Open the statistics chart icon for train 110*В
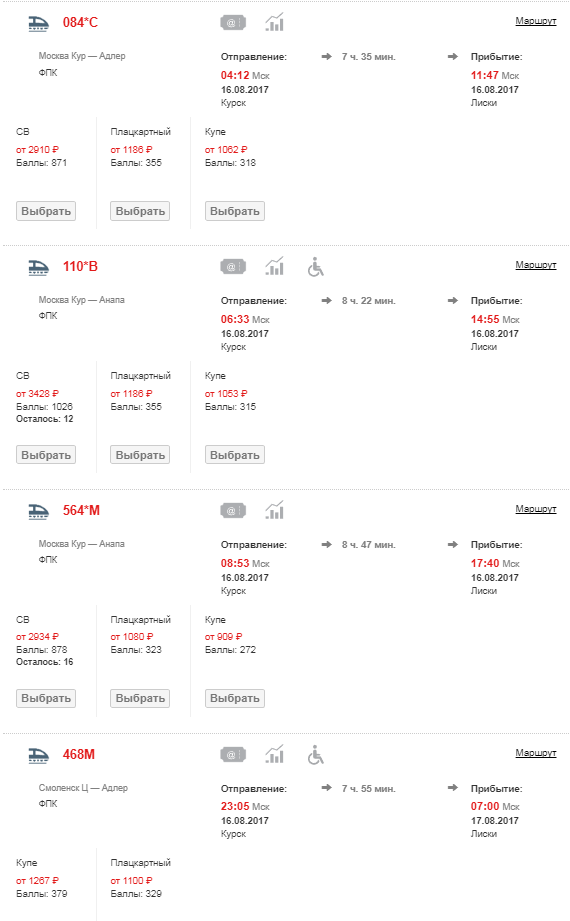This screenshot has width=570, height=921. coord(274,267)
